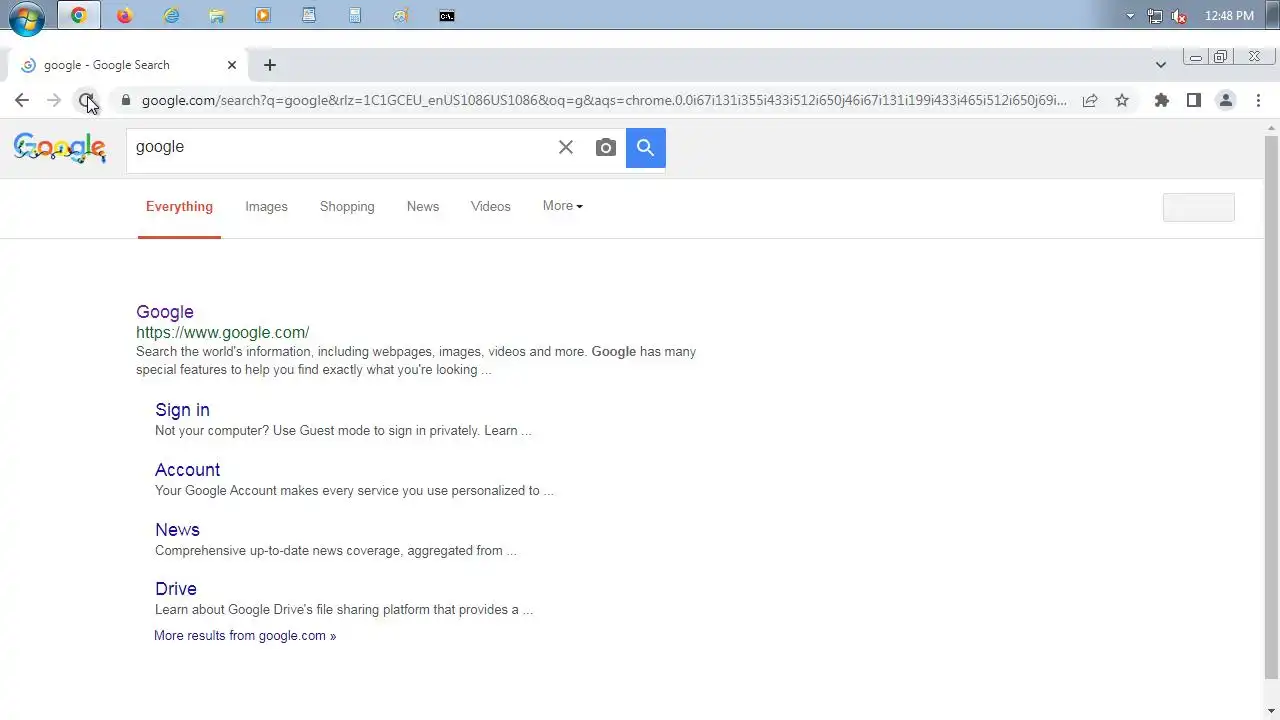Expand the More dropdown
Screen dimensions: 1280x720
(563, 206)
